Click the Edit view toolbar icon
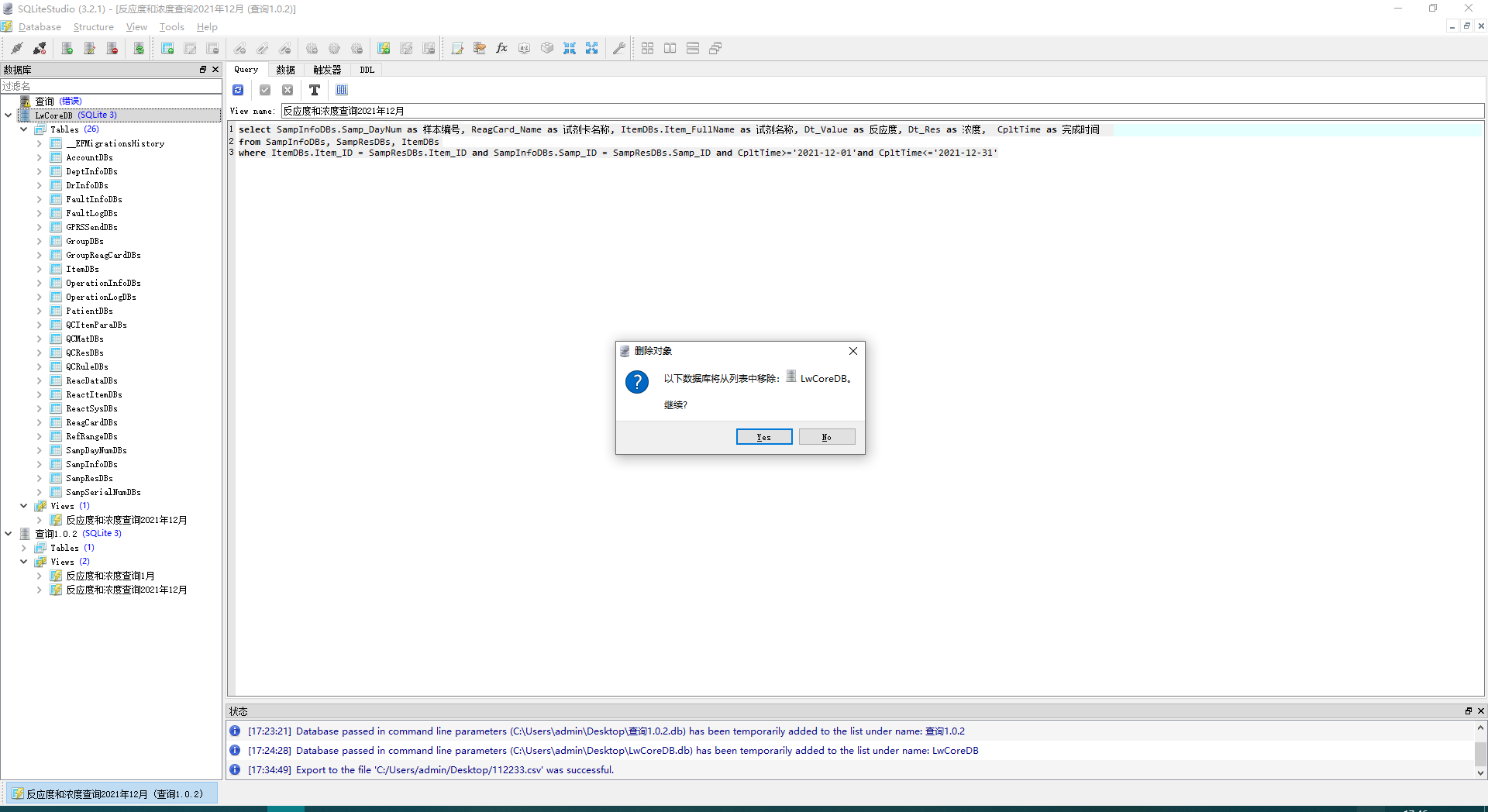The image size is (1488, 812). pyautogui.click(x=406, y=48)
